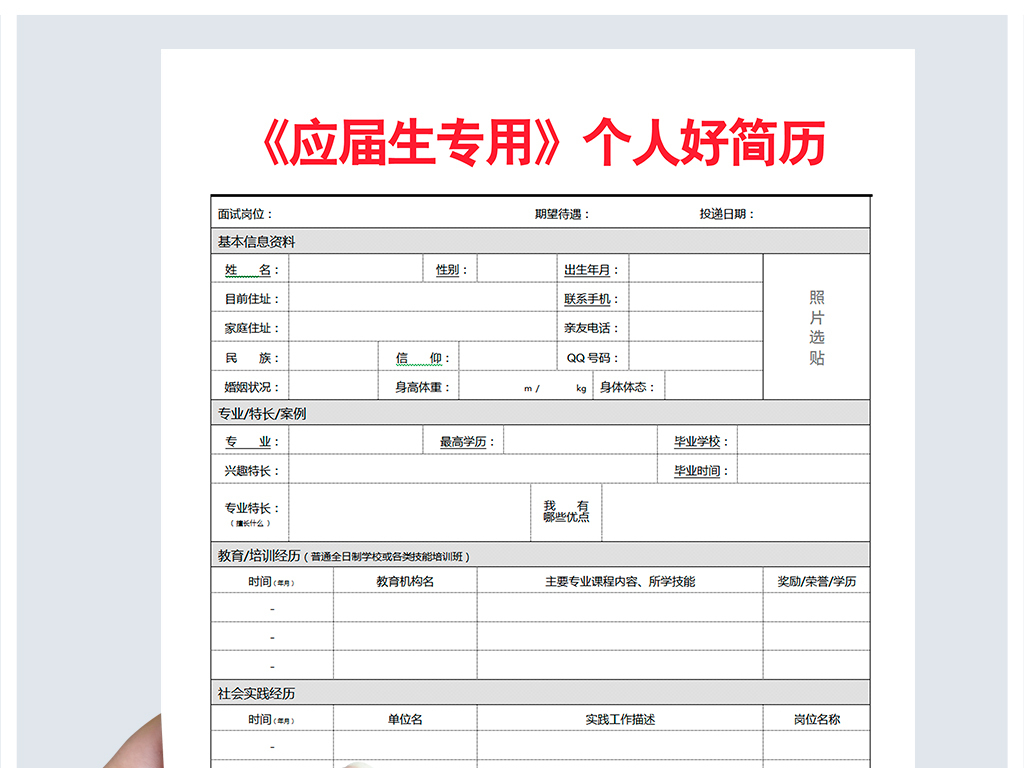Select the 照片选贴 photo placement area
Image resolution: width=1024 pixels, height=768 pixels.
click(815, 325)
